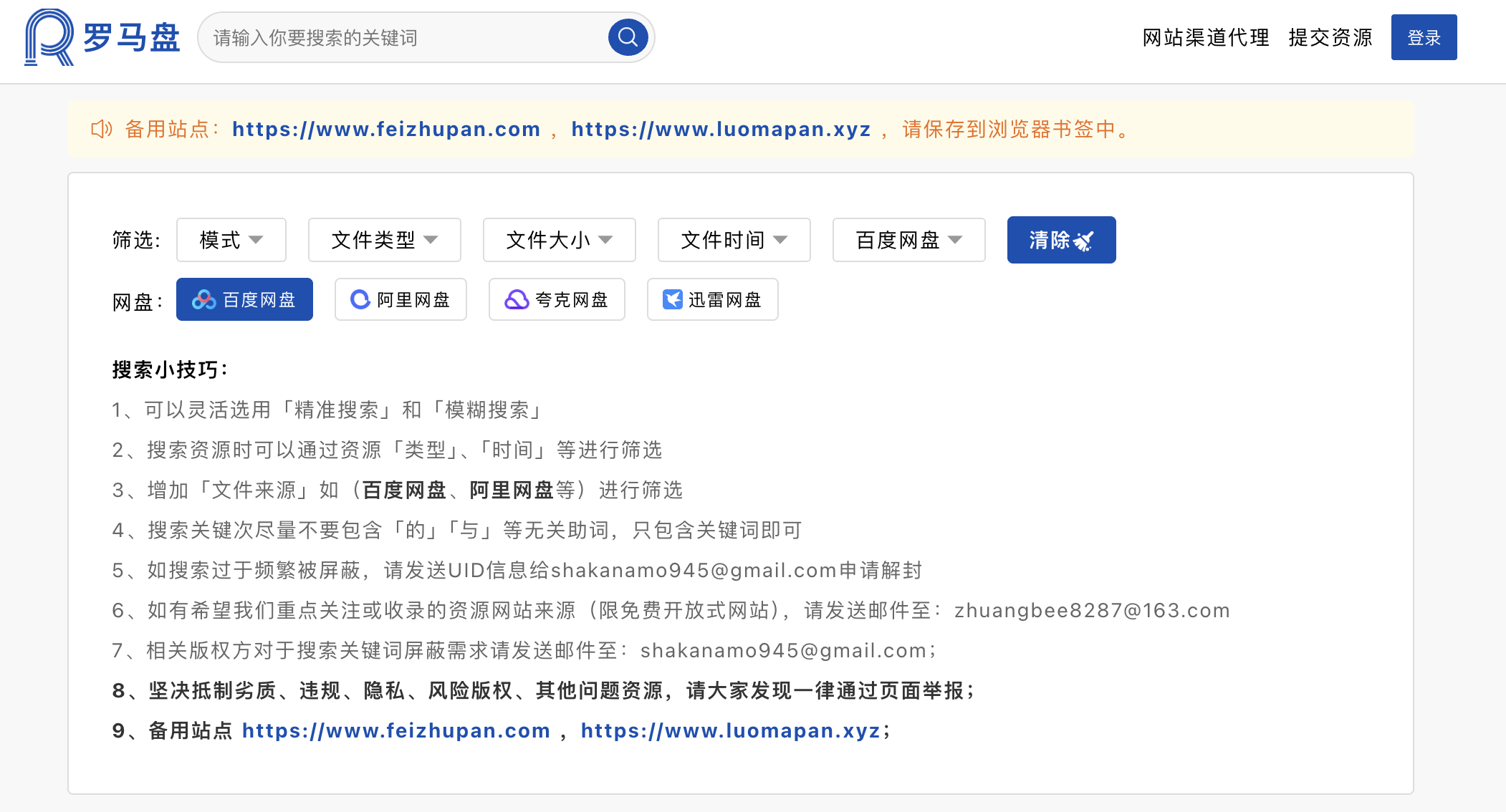The height and width of the screenshot is (812, 1506).
Task: Click the 罗马盘 logo icon
Action: 49,37
